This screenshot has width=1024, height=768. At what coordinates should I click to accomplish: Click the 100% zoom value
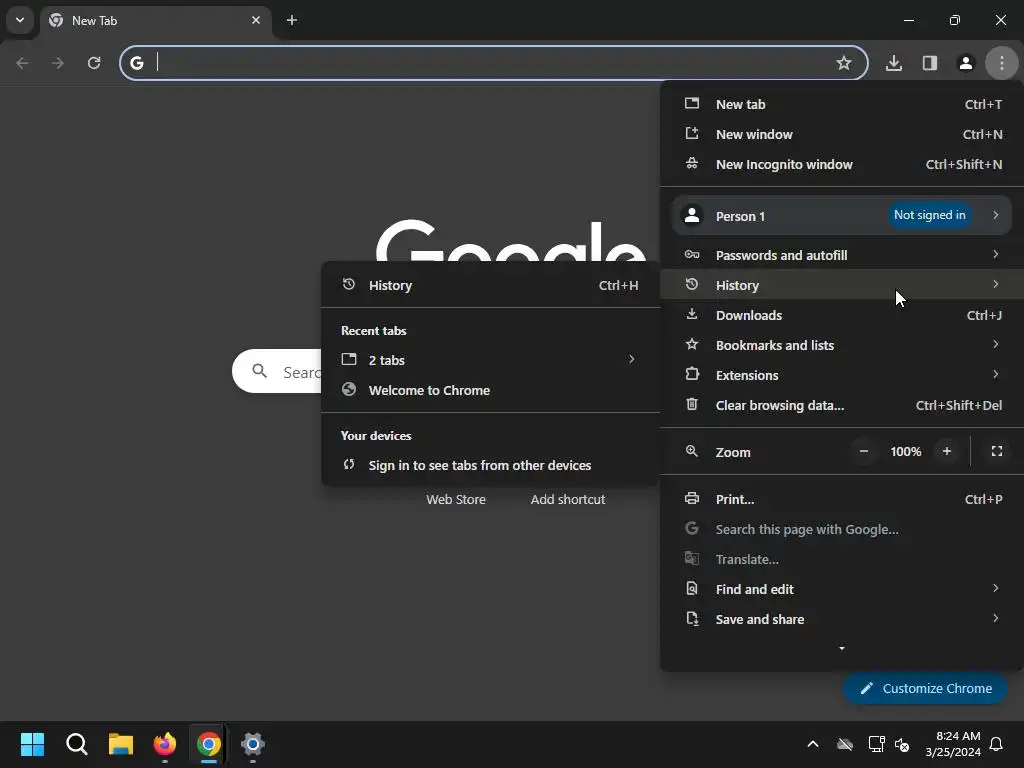pyautogui.click(x=905, y=451)
